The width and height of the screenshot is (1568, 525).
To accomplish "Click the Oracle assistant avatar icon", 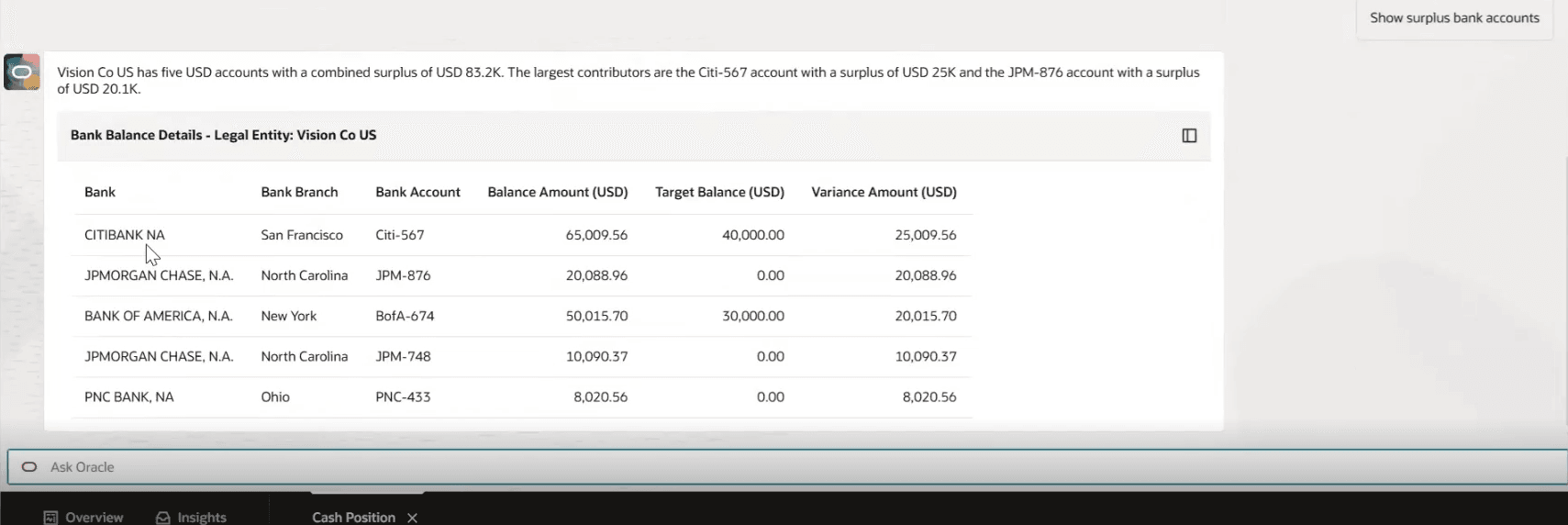I will pos(22,72).
